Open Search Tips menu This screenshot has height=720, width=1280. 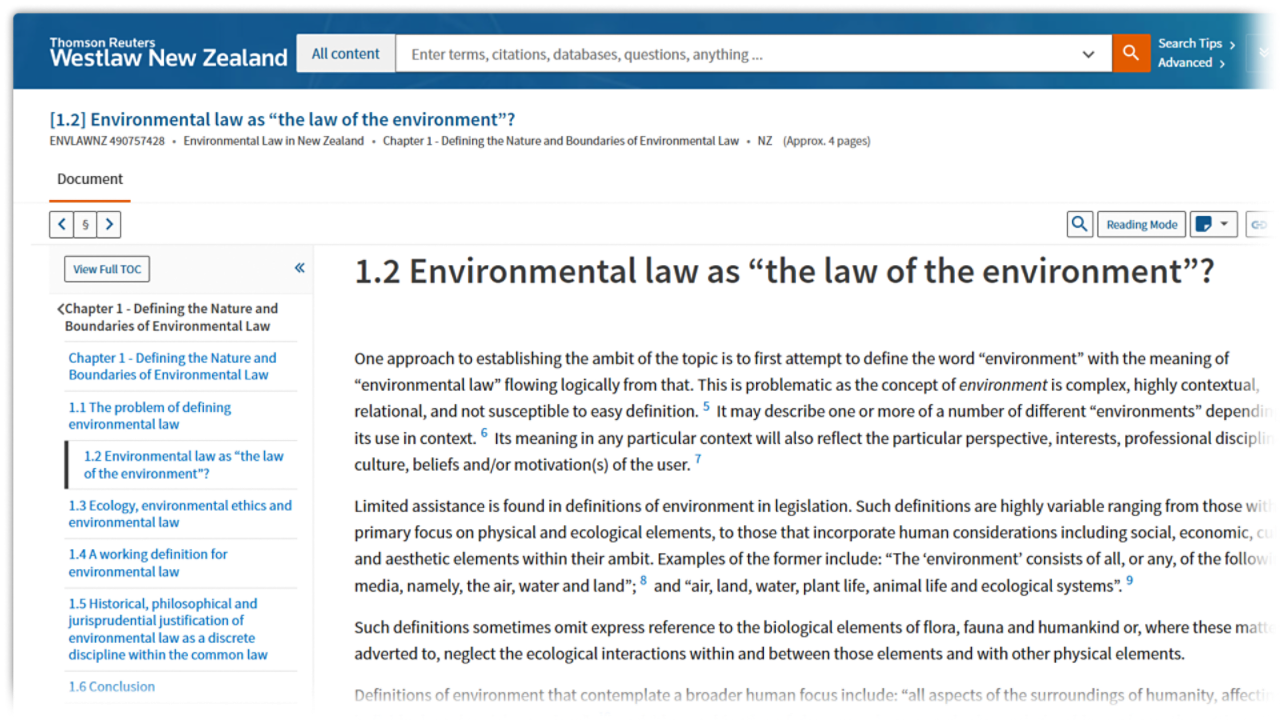tap(1196, 43)
